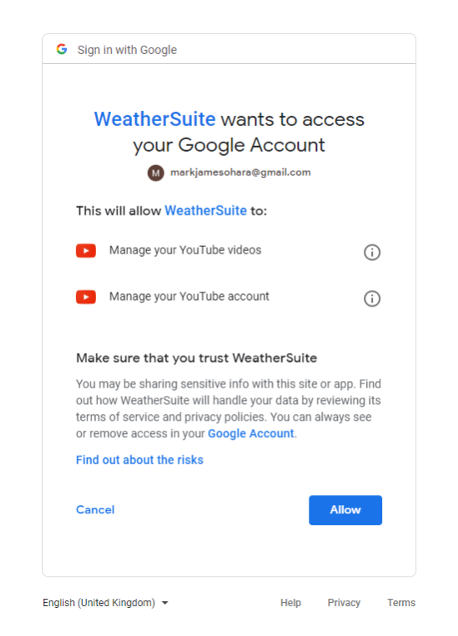Open info for Manage your YouTube videos
Viewport: 458px width, 636px height.
pos(372,252)
